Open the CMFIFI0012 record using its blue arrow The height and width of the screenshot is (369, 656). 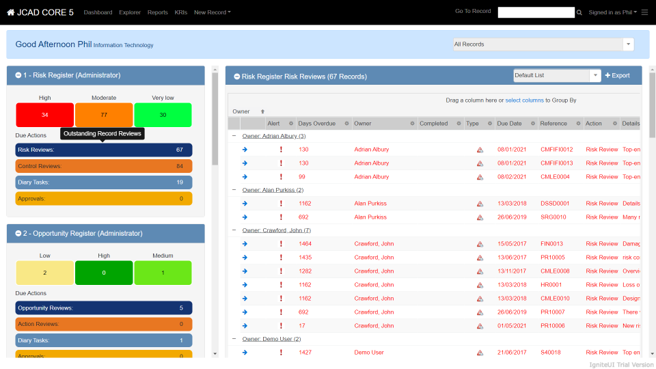coord(245,149)
